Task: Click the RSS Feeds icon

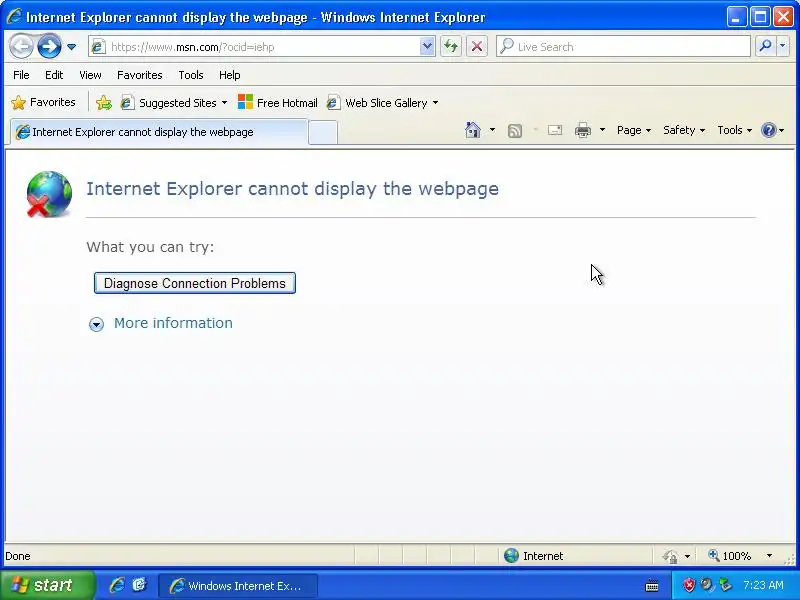Action: [515, 131]
